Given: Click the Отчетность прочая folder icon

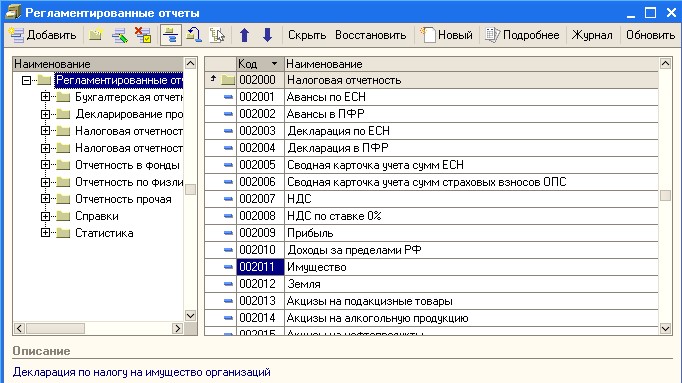Looking at the screenshot, I should coord(63,199).
